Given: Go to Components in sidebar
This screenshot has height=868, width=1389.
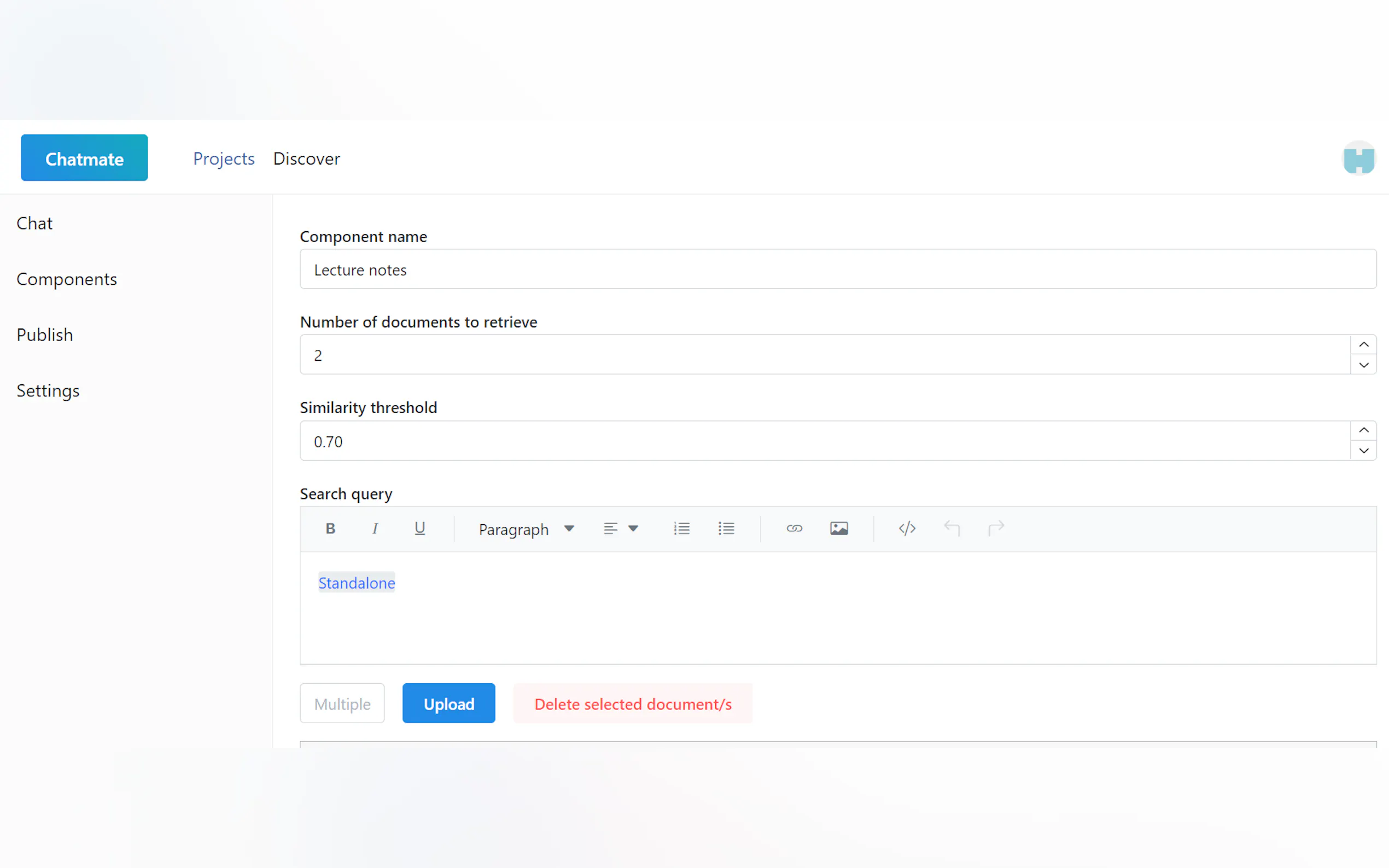Looking at the screenshot, I should (x=67, y=279).
